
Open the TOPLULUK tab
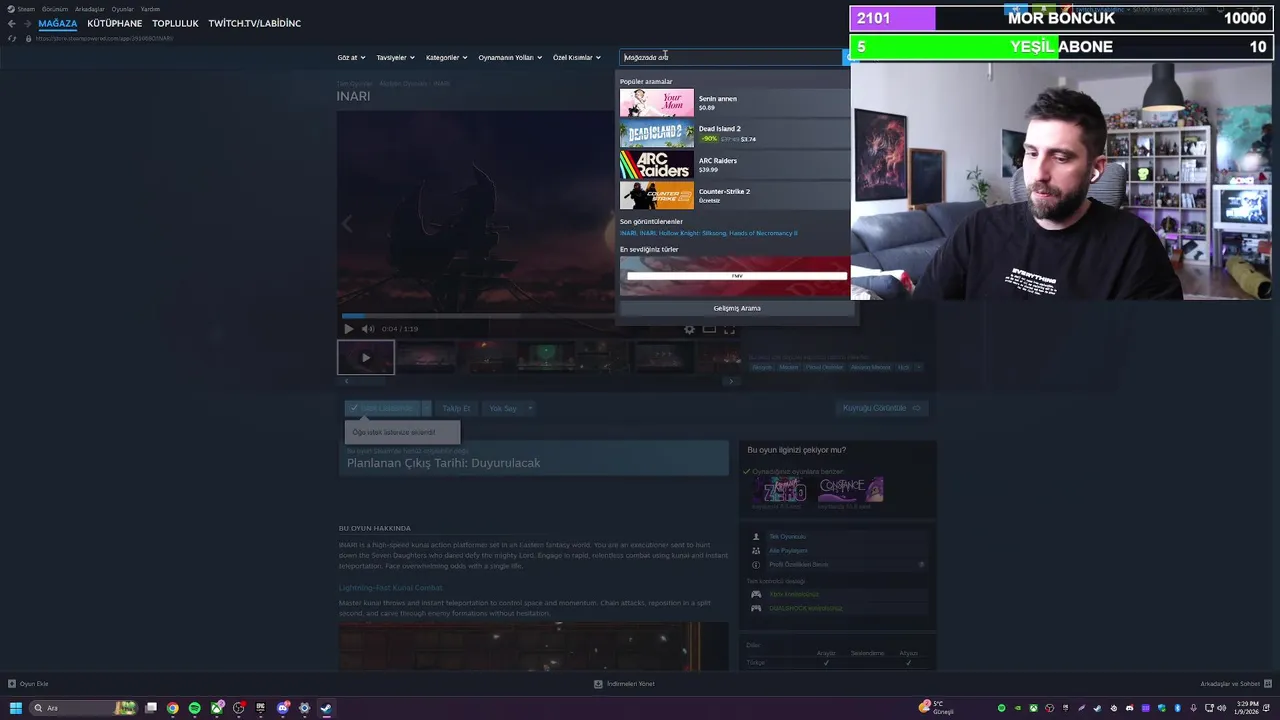coord(175,23)
